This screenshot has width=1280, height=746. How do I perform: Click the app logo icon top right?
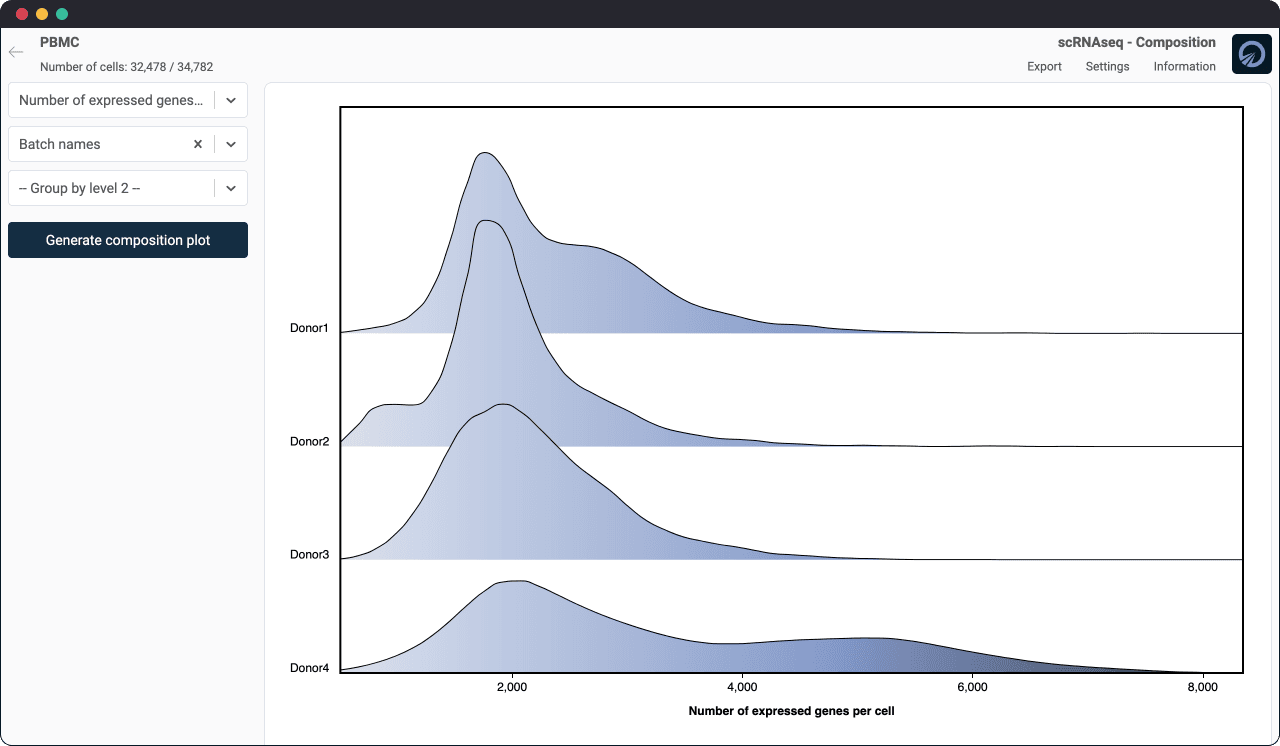[x=1251, y=54]
